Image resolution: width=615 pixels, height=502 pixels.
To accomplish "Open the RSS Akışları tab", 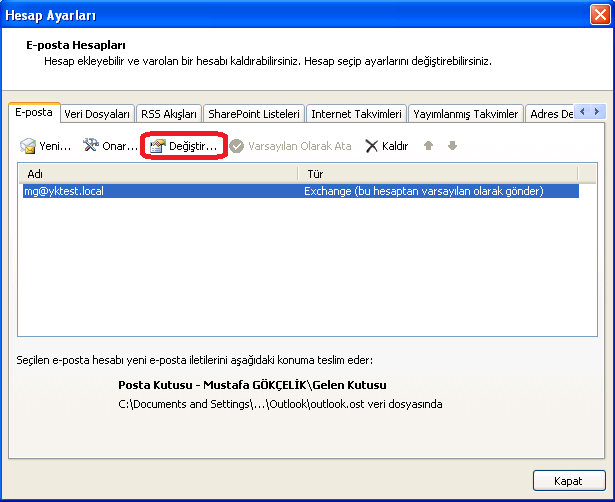I will 169,114.
